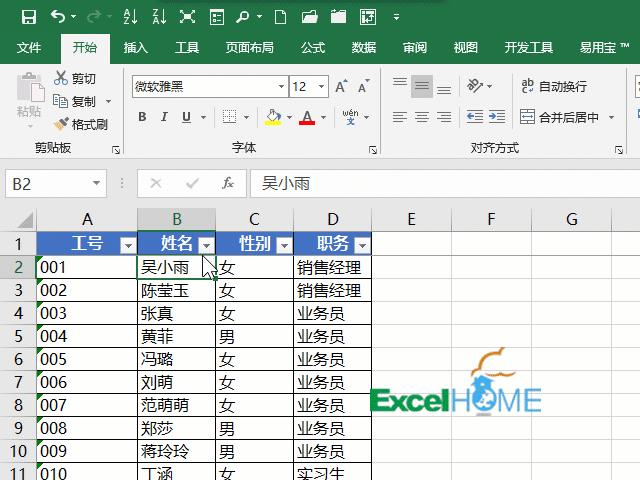640x480 pixels.
Task: Open the 文件 tab
Action: [29, 48]
